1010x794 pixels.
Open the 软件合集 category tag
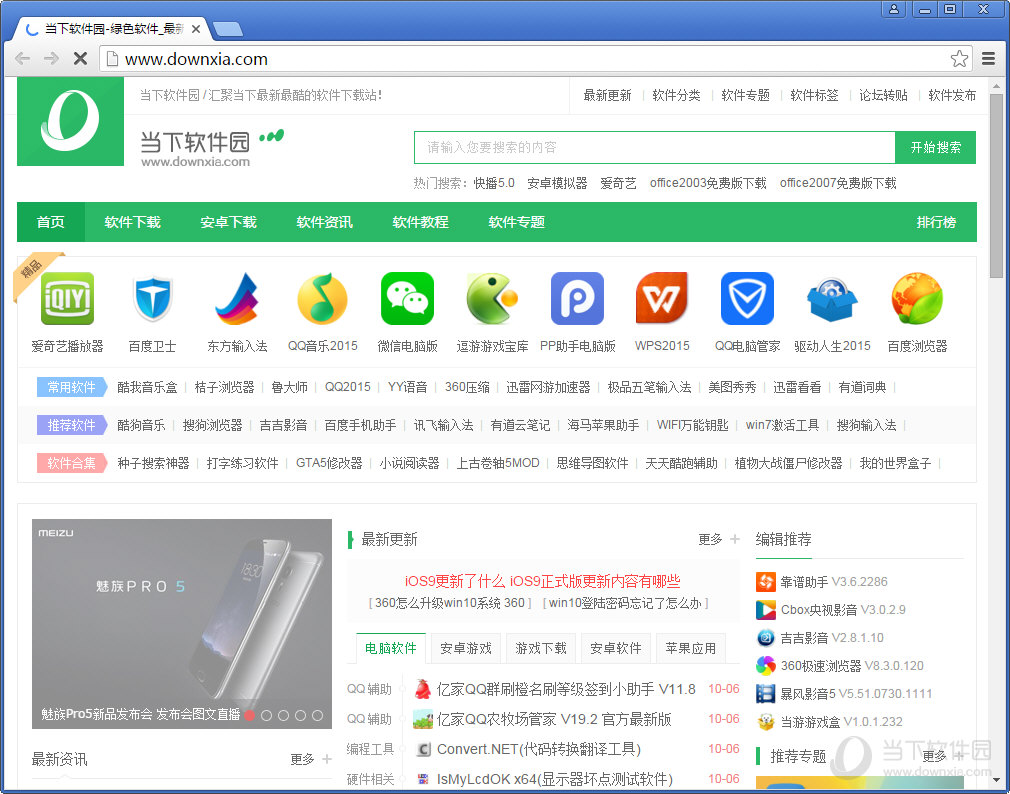[x=71, y=463]
